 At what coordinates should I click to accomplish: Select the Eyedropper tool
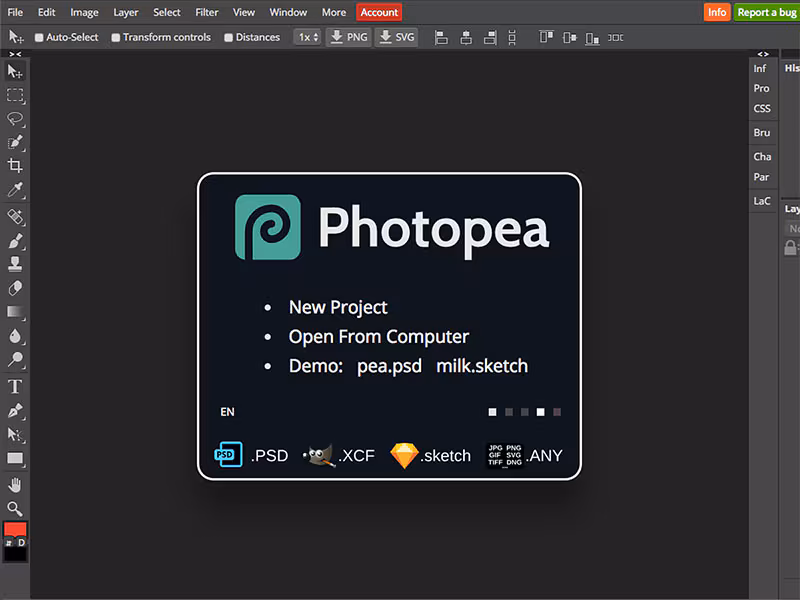click(15, 189)
